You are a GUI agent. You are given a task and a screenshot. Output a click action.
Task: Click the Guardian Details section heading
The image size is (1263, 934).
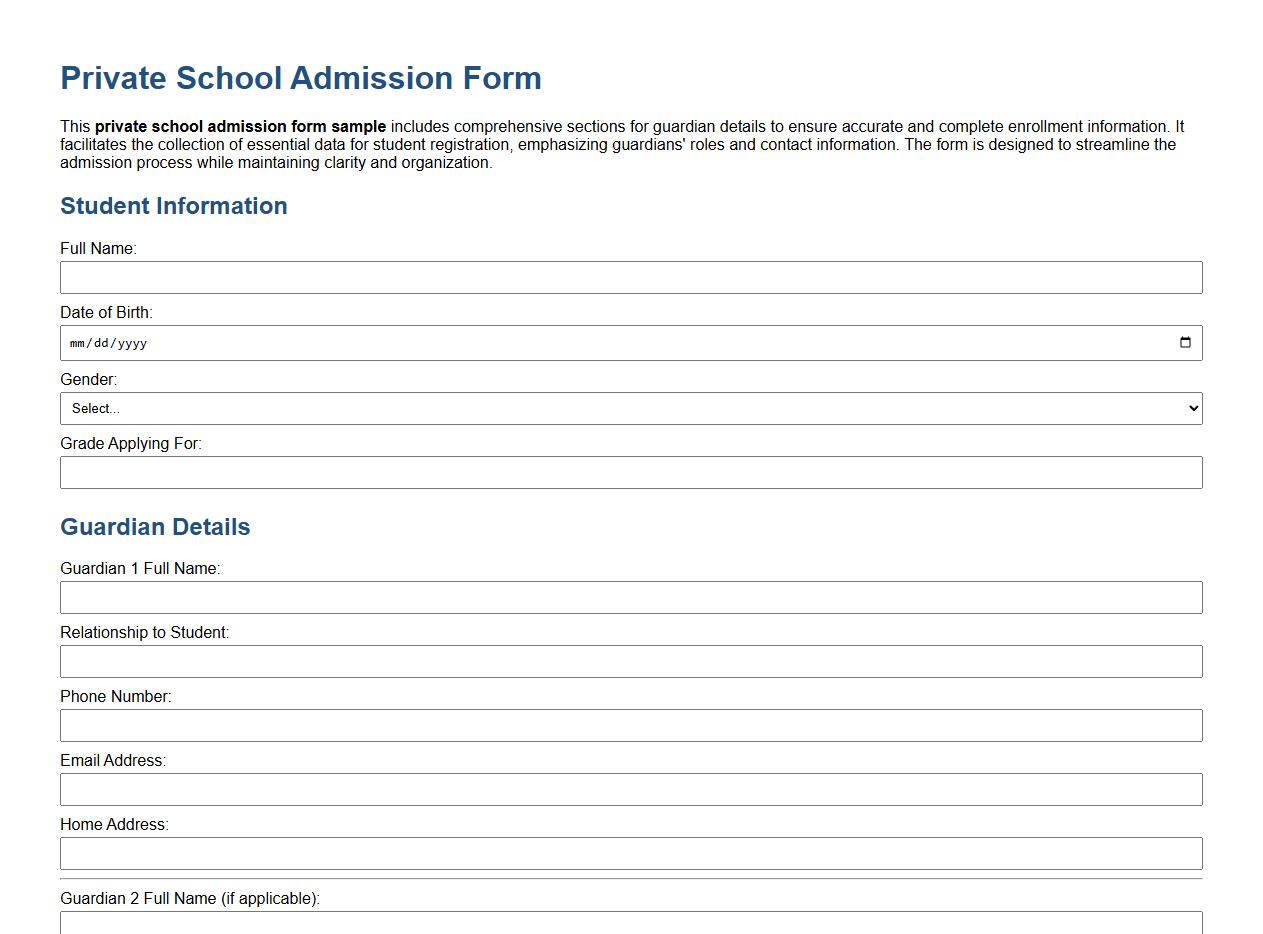click(x=155, y=527)
